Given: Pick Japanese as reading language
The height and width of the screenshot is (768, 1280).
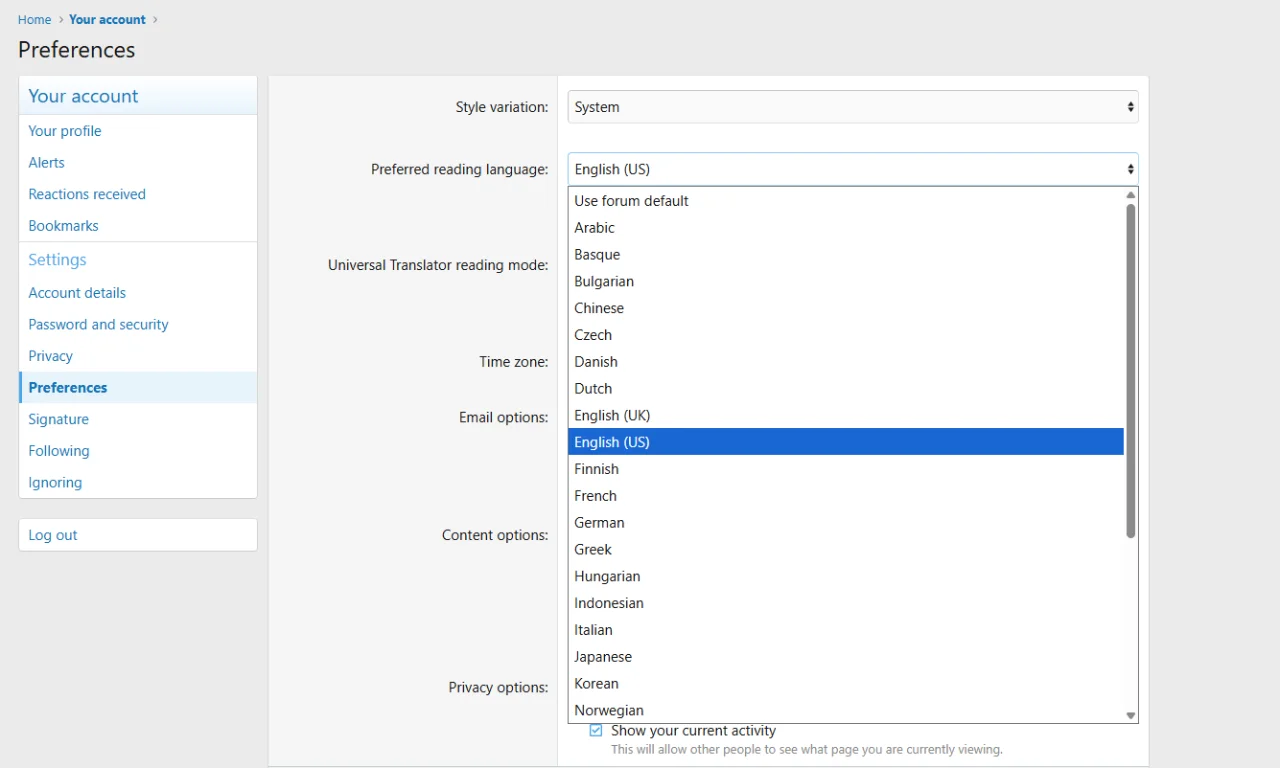Looking at the screenshot, I should 846,657.
